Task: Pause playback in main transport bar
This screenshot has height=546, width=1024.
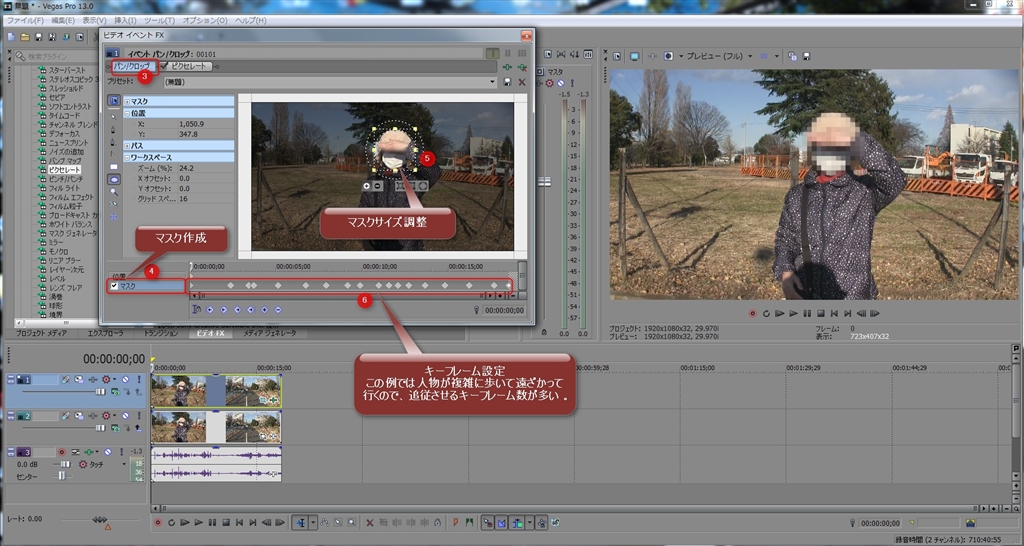Action: click(212, 522)
